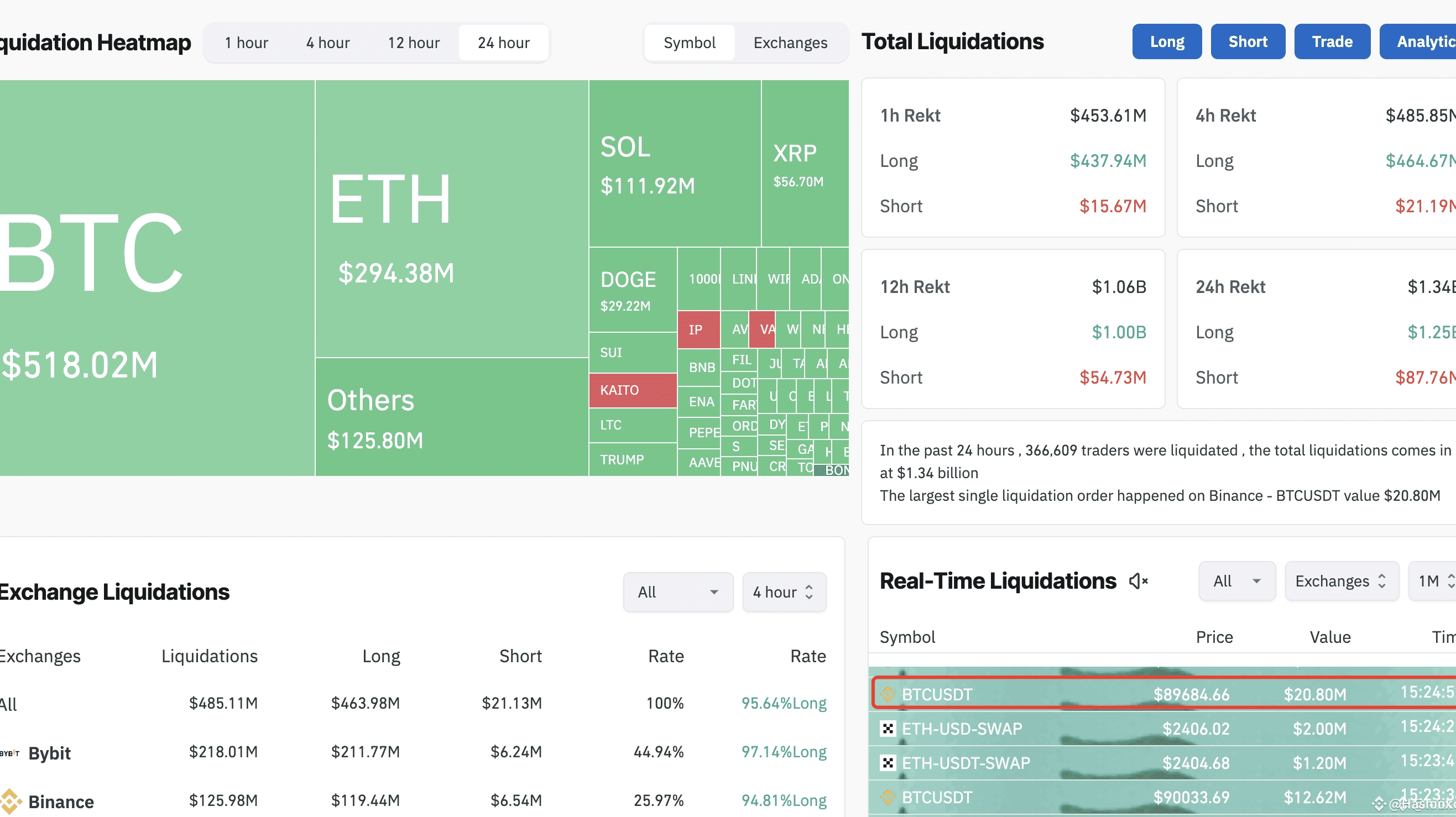This screenshot has height=817, width=1456.
Task: Click the red KAITO heatmap tile
Action: click(632, 390)
